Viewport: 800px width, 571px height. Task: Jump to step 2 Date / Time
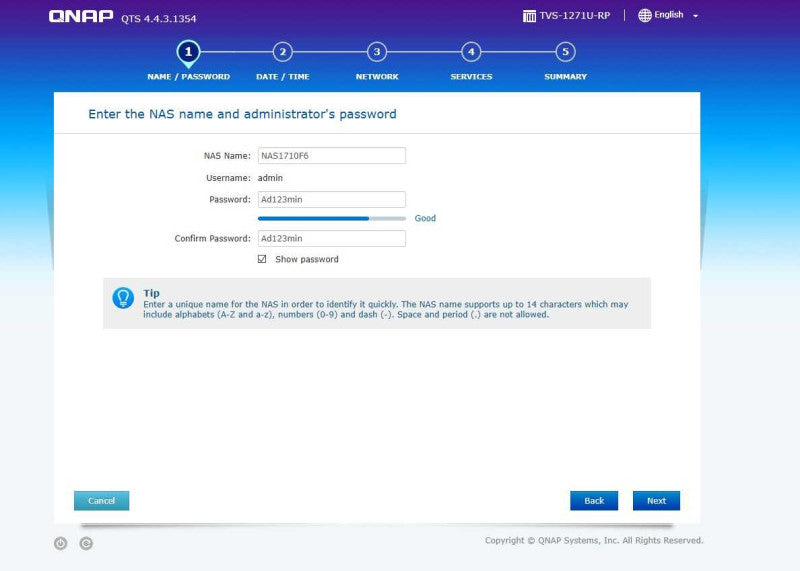(283, 52)
